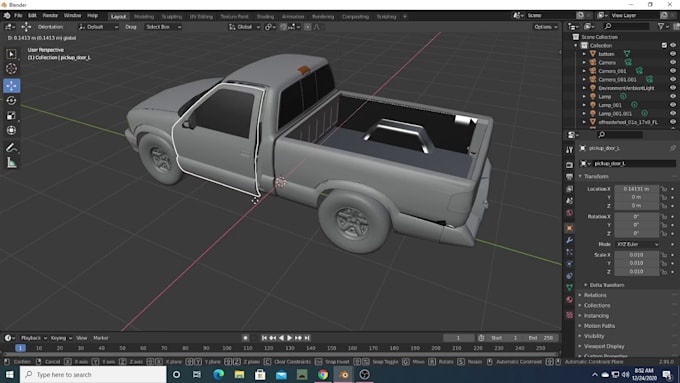Viewport: 680px width, 383px height.
Task: Open the Object Constraints properties tab
Action: click(x=569, y=275)
